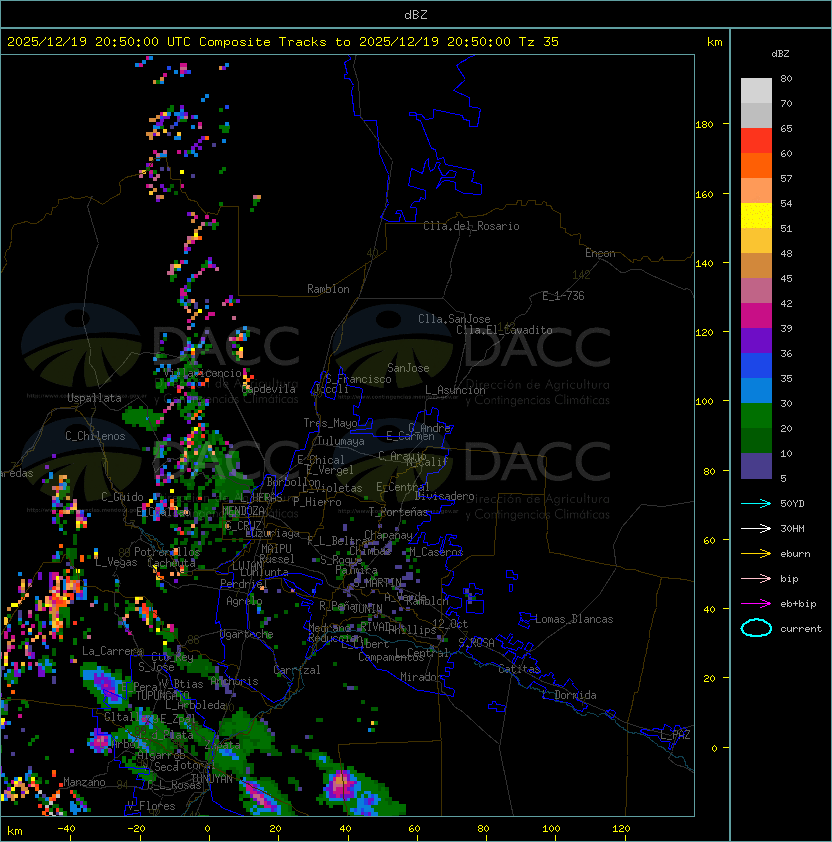Click the 'L_Dormida' map label
The width and height of the screenshot is (832, 842).
pos(569,695)
